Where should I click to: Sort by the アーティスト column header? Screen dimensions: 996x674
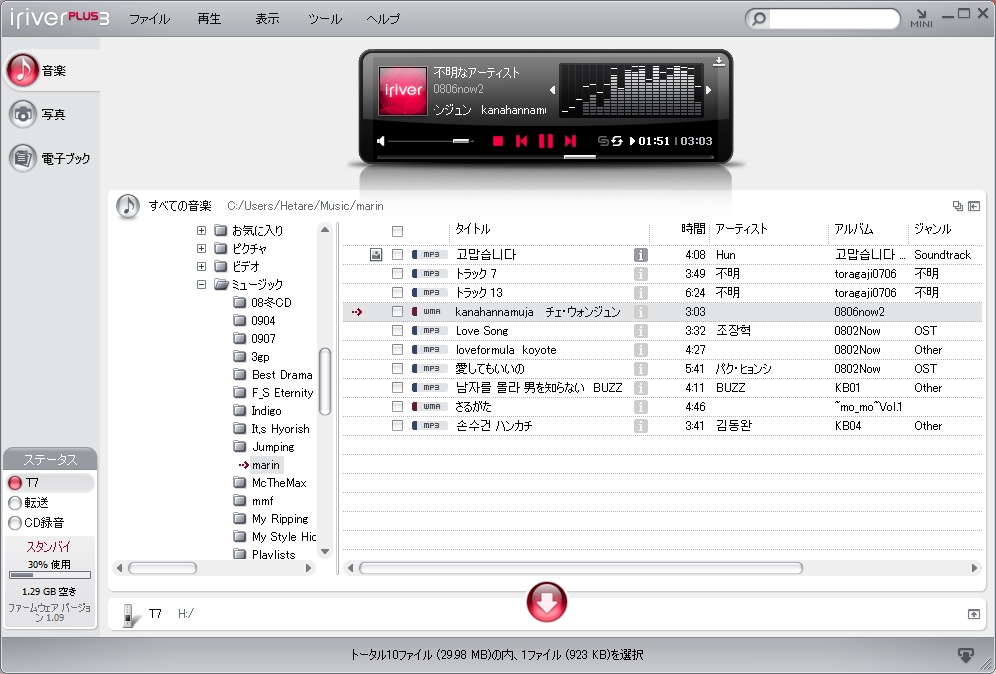(x=741, y=229)
